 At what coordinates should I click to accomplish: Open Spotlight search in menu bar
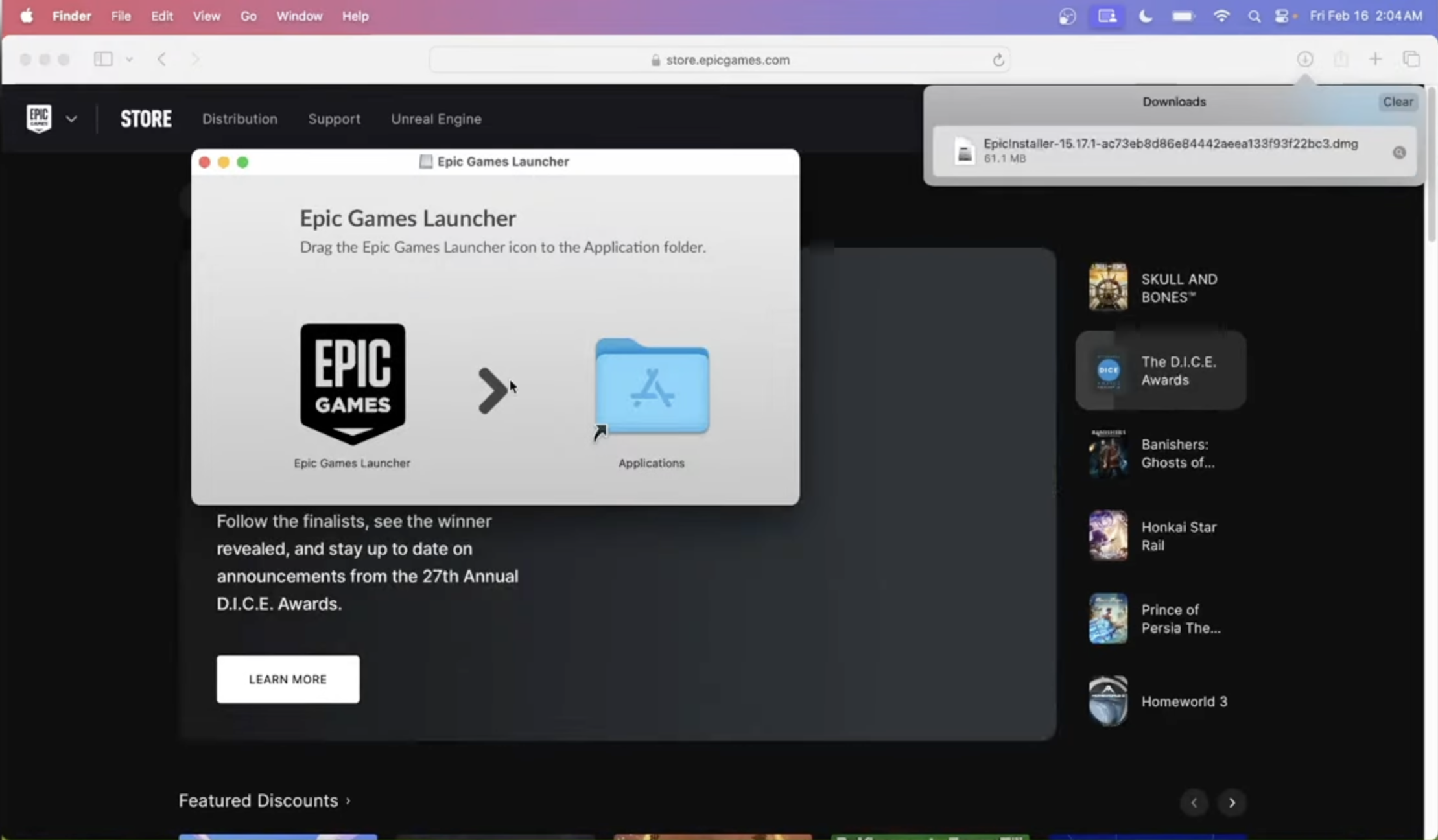pos(1254,17)
